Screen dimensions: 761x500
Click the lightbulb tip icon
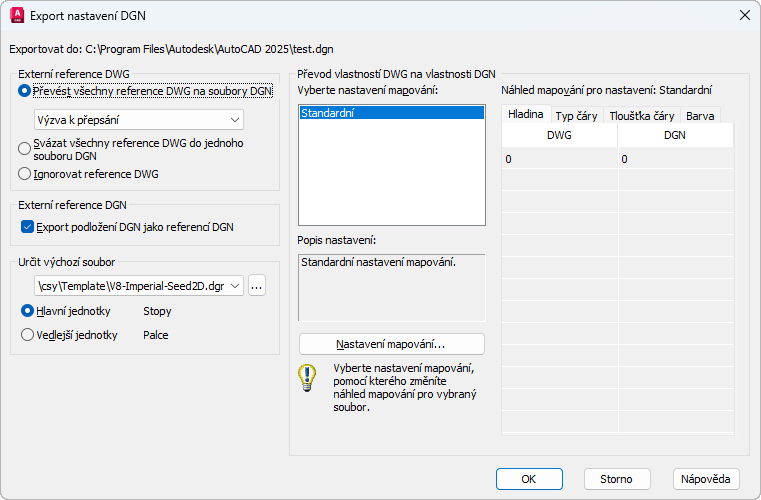click(307, 379)
